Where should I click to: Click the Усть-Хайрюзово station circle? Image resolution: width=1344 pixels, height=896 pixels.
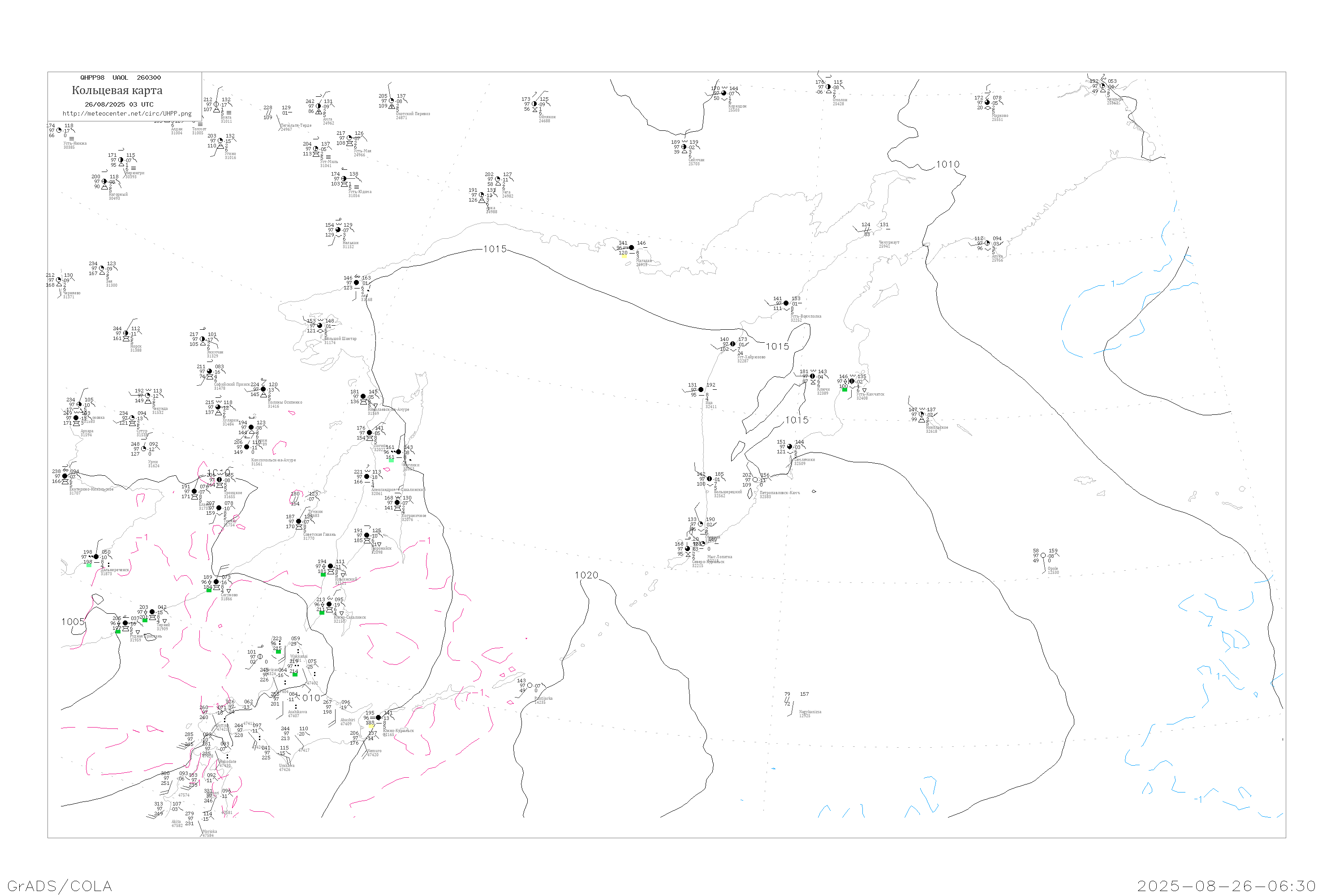tap(733, 344)
